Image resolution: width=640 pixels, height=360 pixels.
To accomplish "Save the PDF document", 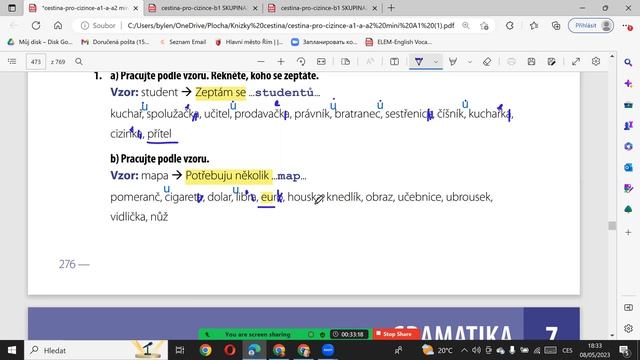I will point(531,62).
